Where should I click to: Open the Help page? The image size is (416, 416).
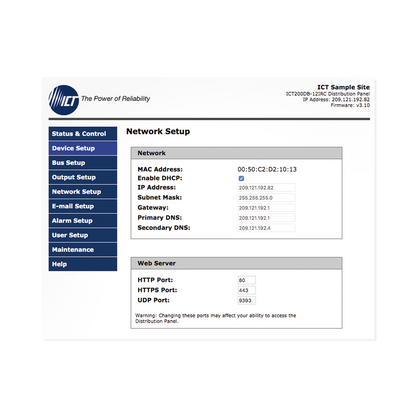[x=83, y=264]
